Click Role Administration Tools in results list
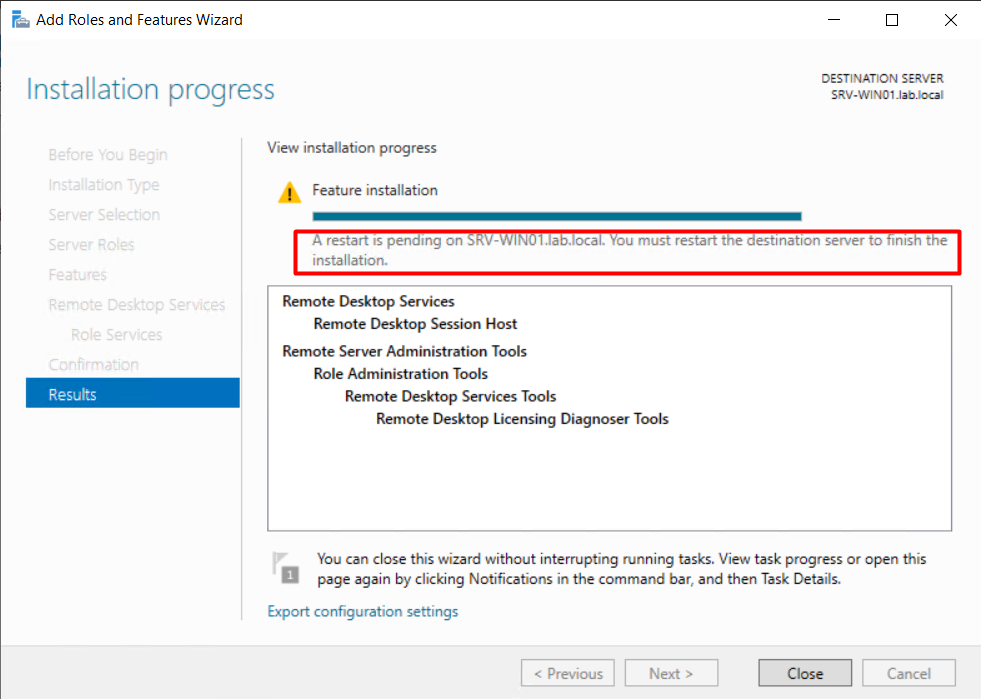 (x=400, y=374)
